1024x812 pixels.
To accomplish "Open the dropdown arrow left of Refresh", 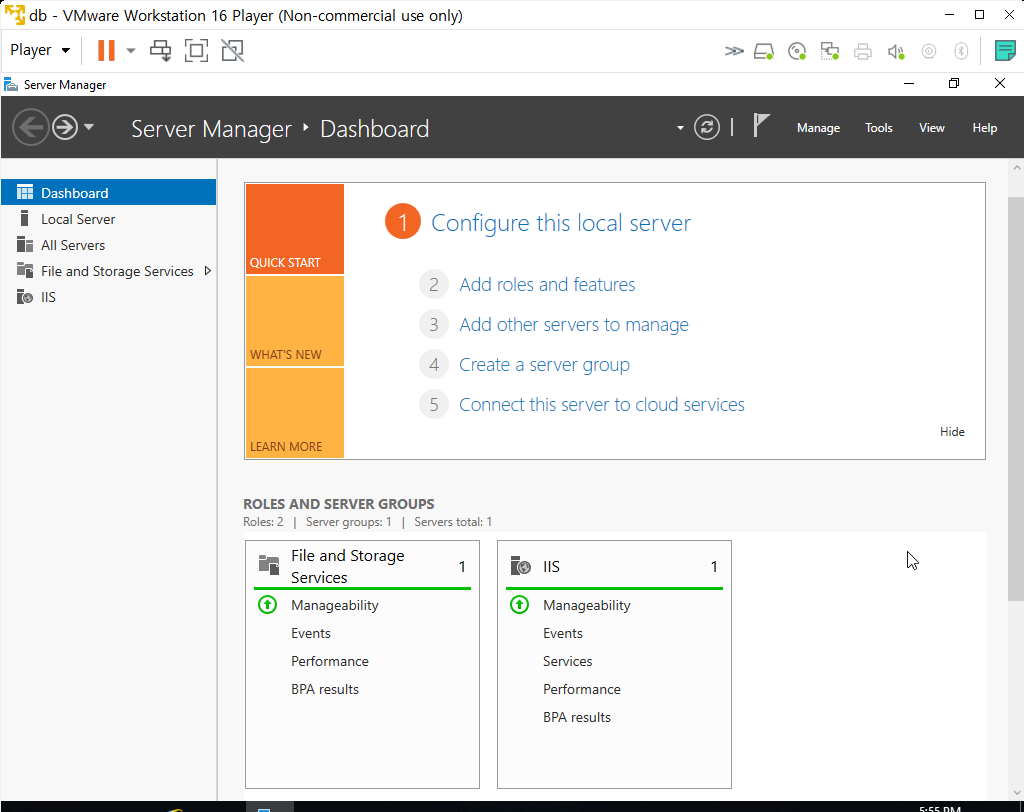I will (x=680, y=127).
